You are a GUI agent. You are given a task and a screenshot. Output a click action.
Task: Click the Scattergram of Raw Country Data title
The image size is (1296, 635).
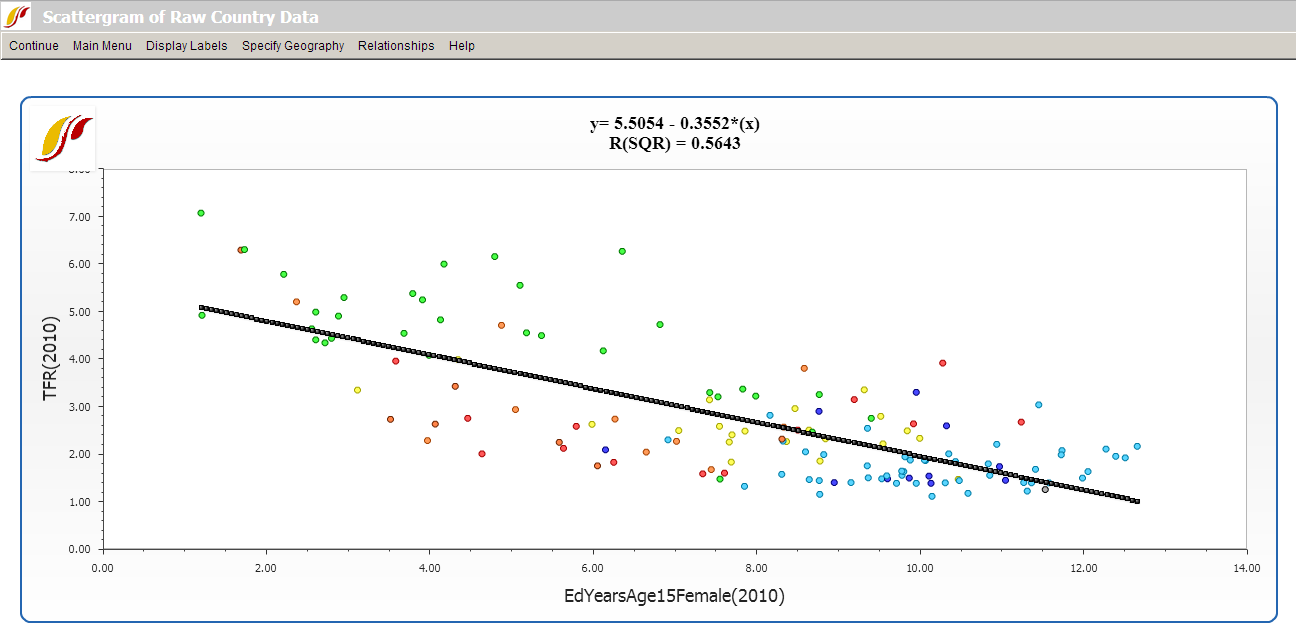[x=181, y=17]
